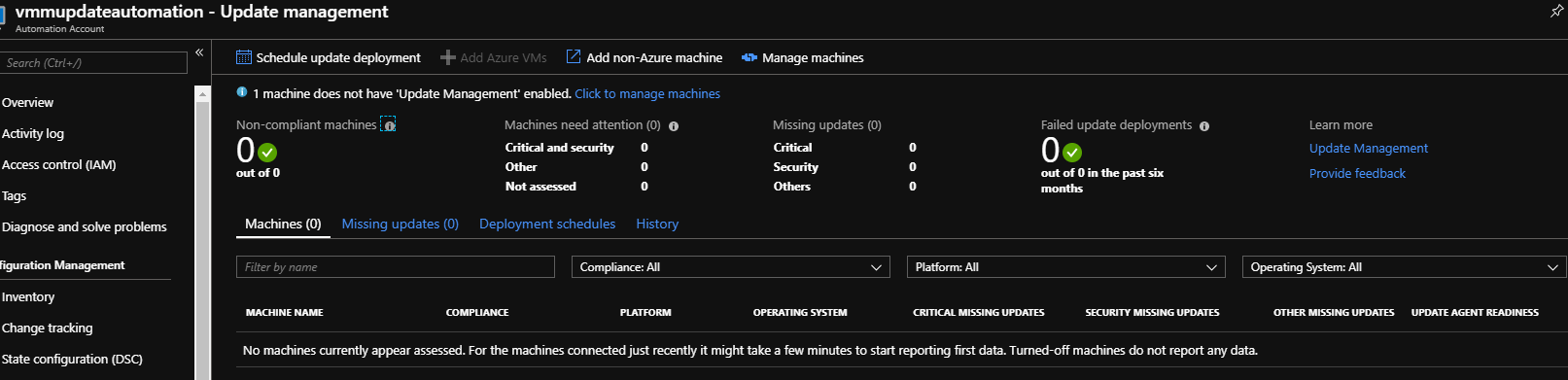Sort by PLATFORM column header
Image resolution: width=1568 pixels, height=380 pixels.
click(645, 313)
